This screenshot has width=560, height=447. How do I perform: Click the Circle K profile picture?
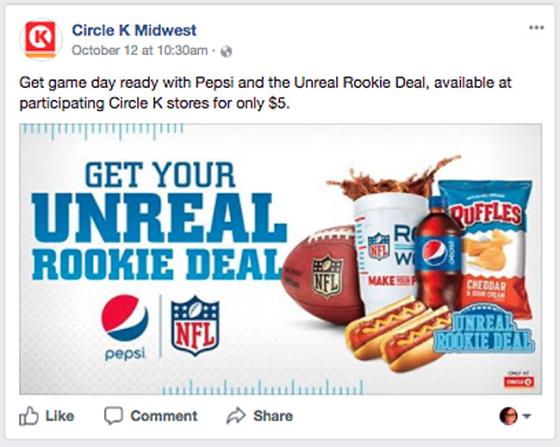click(x=41, y=40)
